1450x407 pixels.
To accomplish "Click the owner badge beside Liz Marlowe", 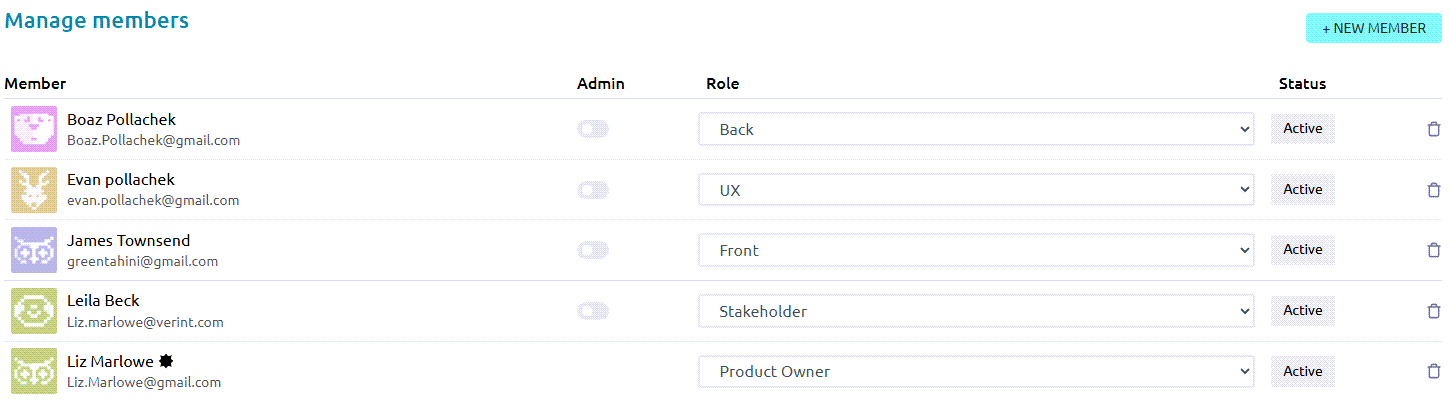I will (x=166, y=361).
